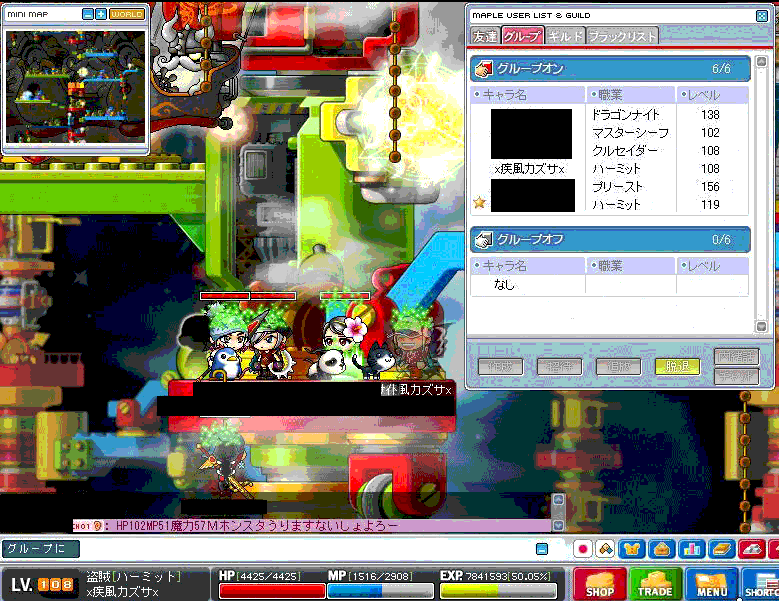Select the ドラゴンナイト level 138 row
779x601 pixels.
tap(610, 115)
